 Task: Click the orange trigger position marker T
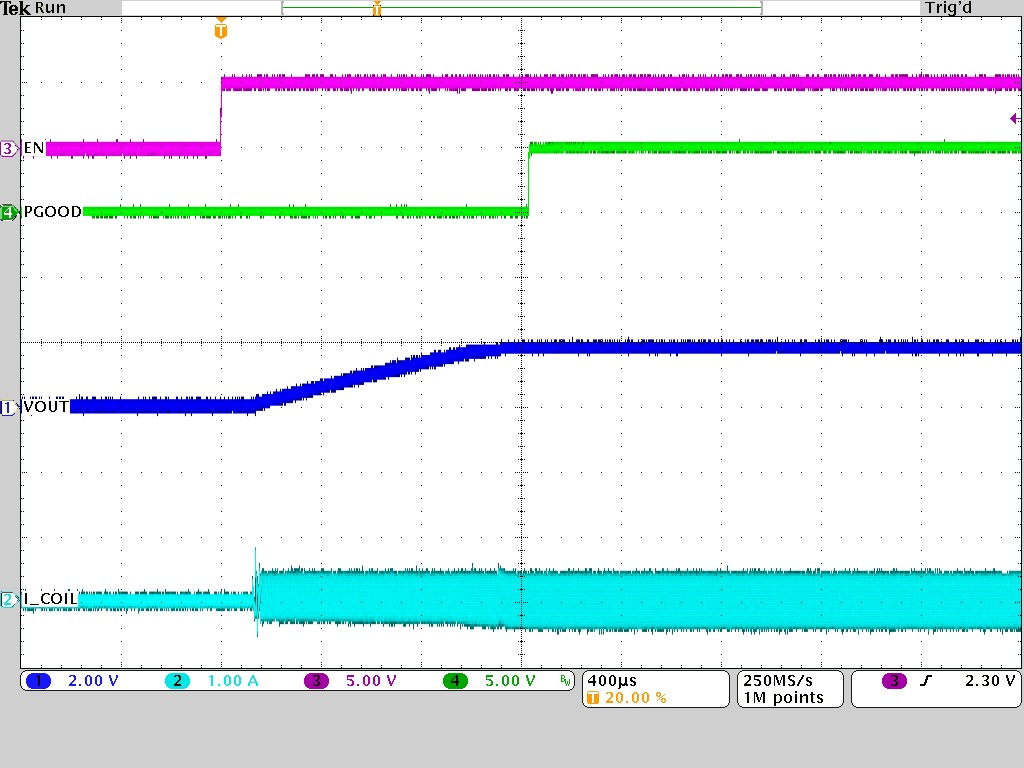click(x=222, y=31)
